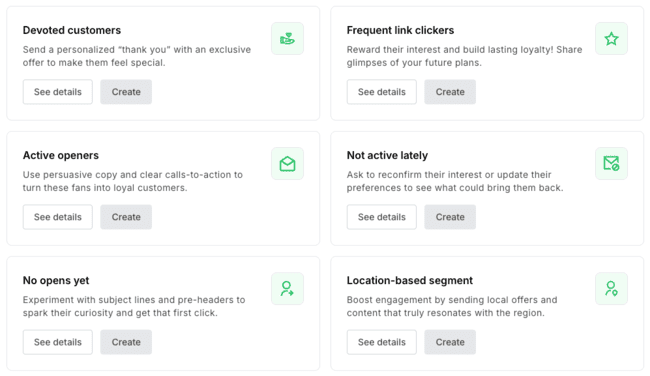The height and width of the screenshot is (376, 650).
Task: Click the text "Send a personalized thank you"
Action: click(97, 50)
